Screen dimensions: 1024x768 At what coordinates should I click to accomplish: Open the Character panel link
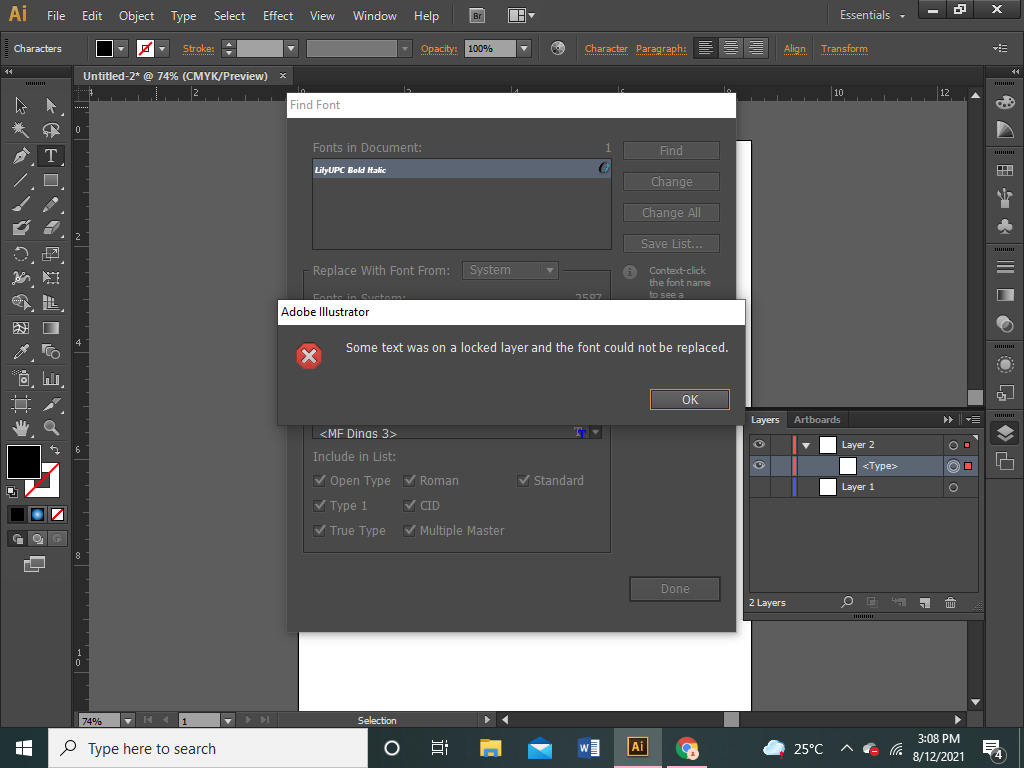[606, 48]
